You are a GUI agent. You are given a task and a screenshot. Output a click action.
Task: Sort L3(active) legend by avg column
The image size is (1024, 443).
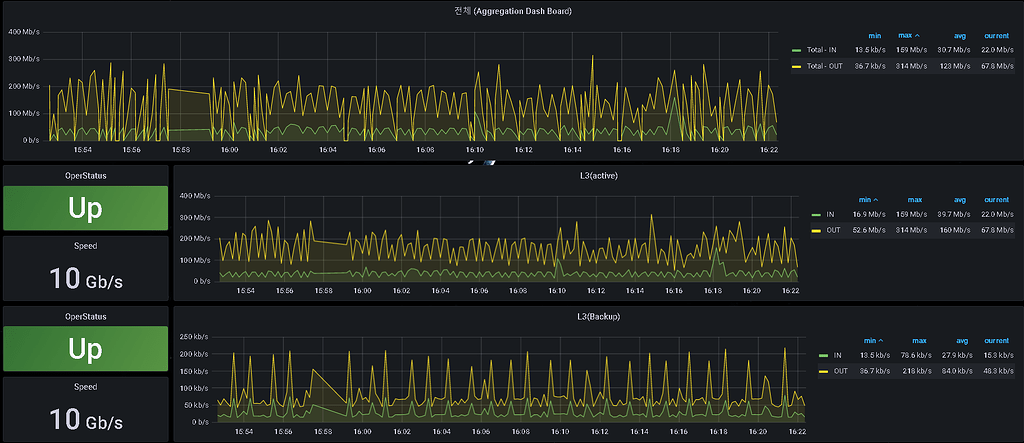tap(960, 199)
